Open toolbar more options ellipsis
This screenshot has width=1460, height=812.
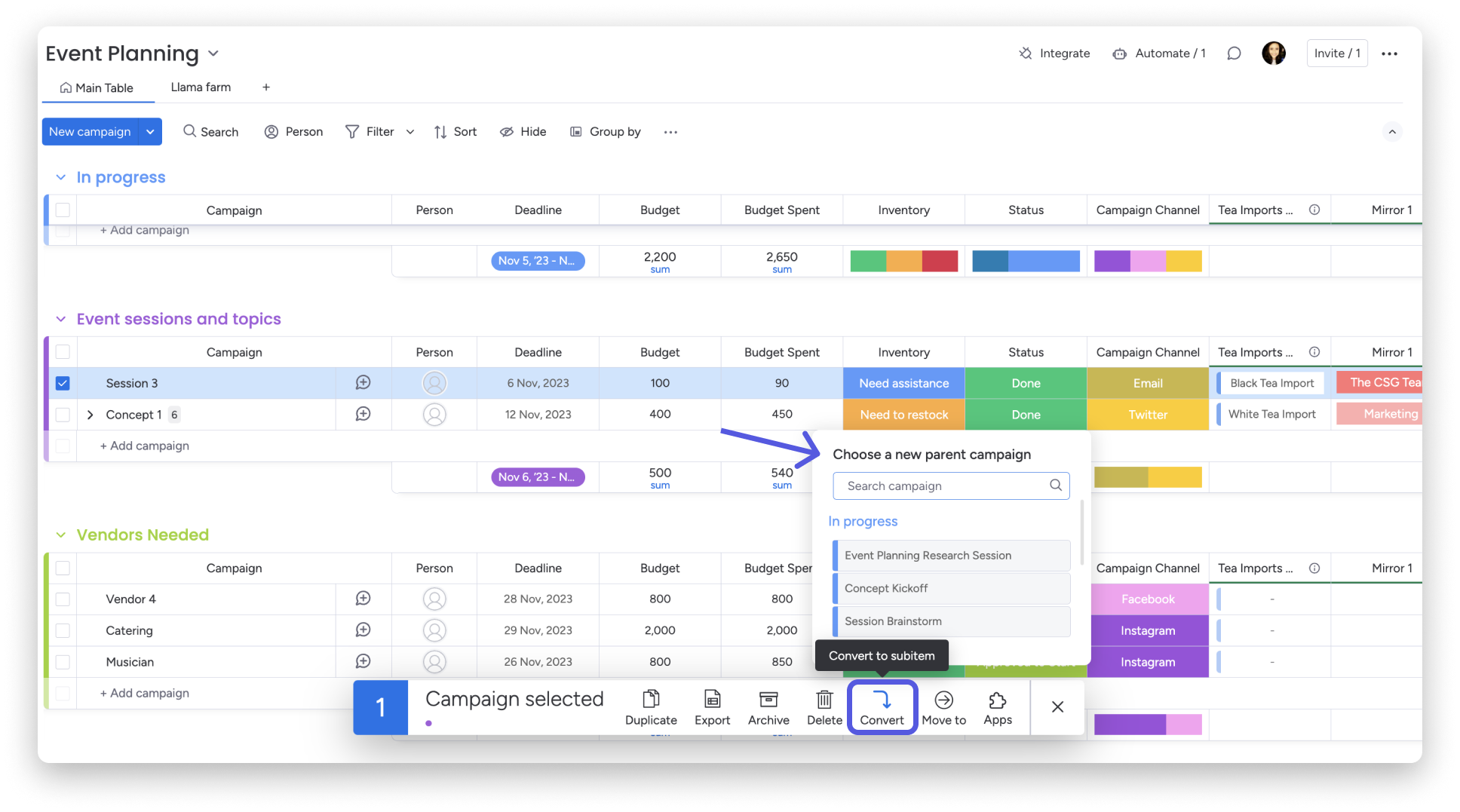click(x=670, y=132)
